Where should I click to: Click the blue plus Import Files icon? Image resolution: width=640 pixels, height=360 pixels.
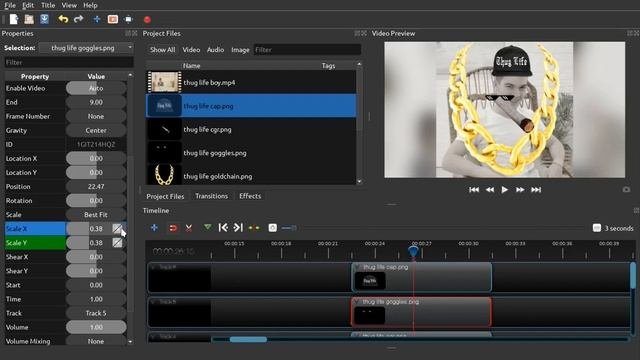97,19
